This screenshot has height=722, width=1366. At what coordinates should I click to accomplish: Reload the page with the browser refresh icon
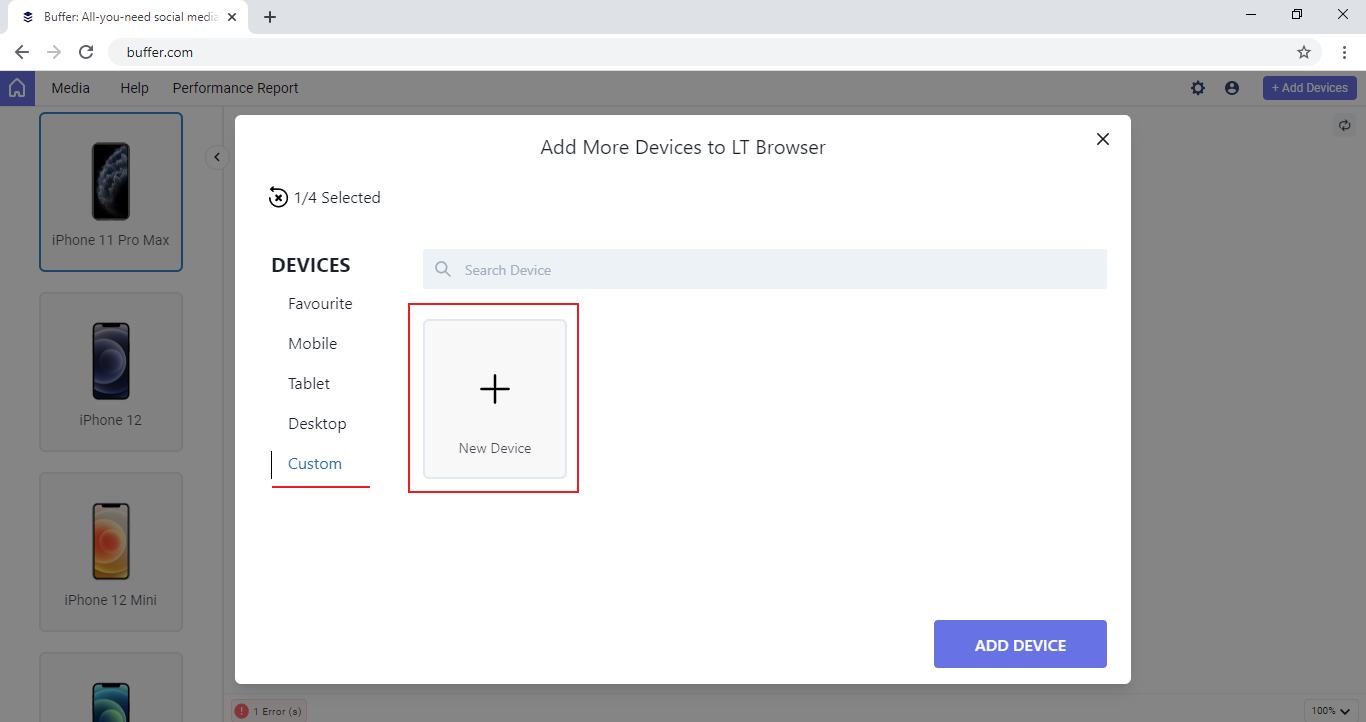click(x=86, y=52)
